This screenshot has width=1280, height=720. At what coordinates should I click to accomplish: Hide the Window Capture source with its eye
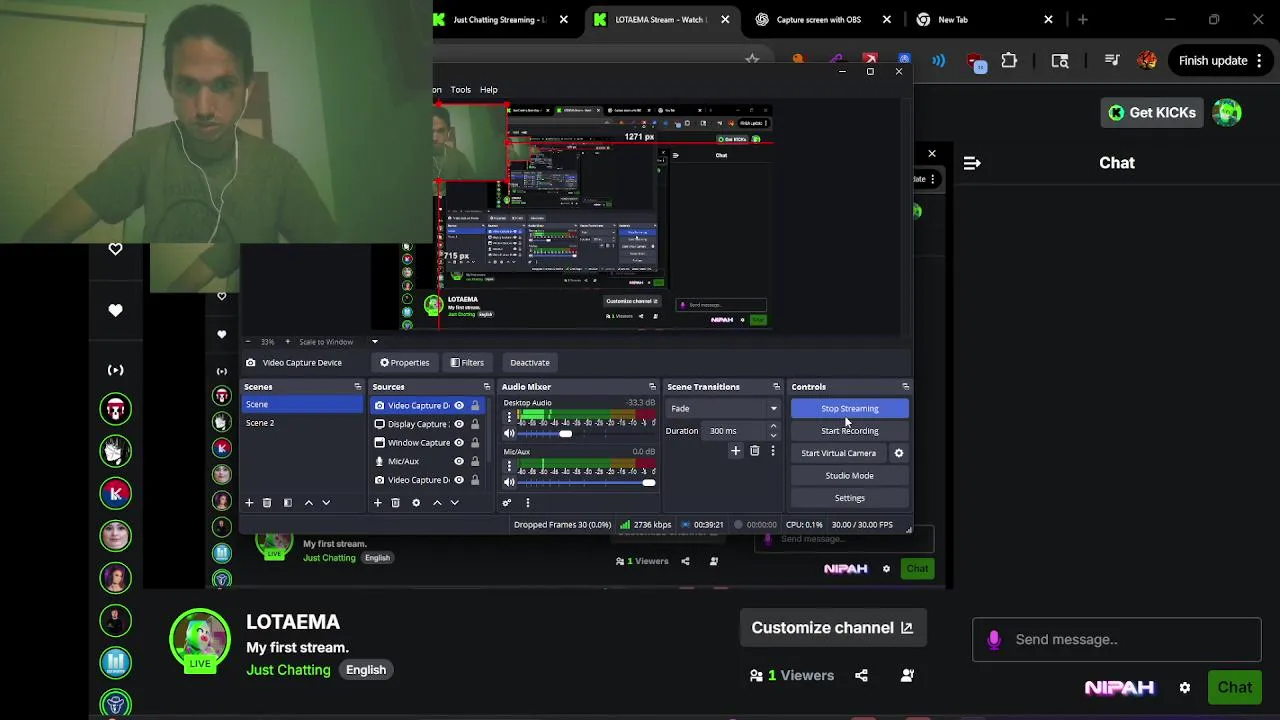[459, 443]
